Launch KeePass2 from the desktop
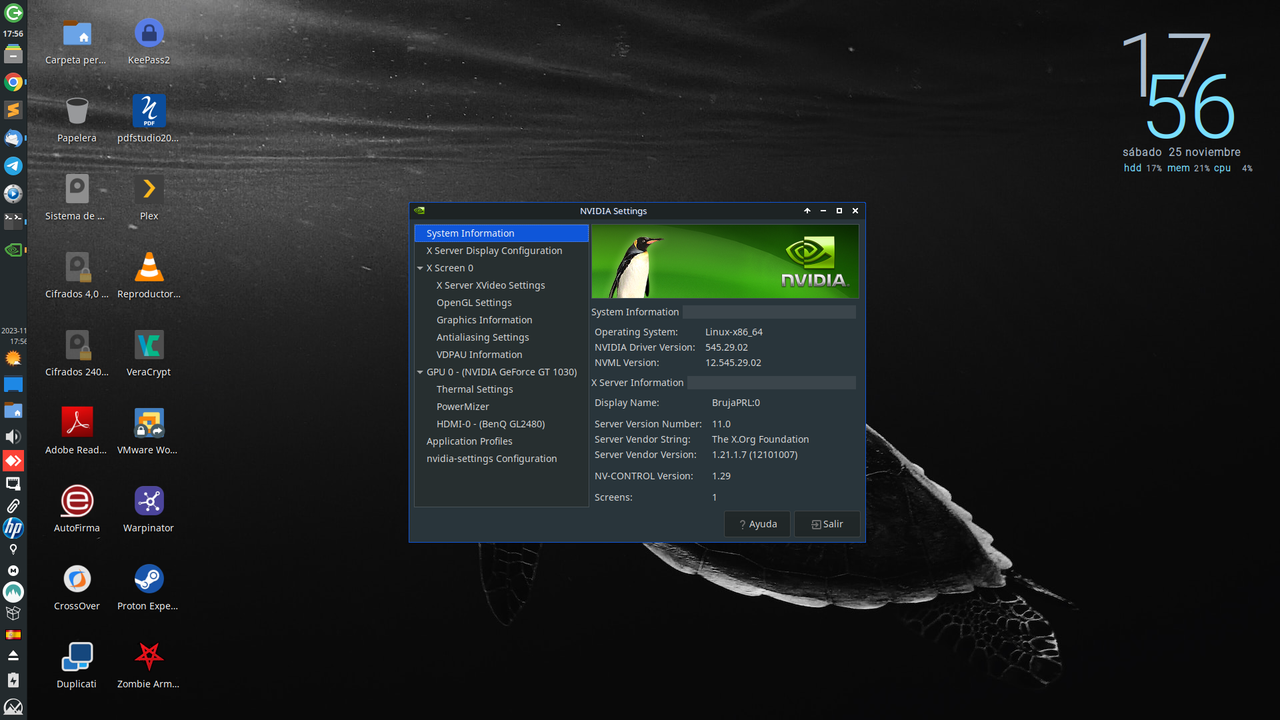This screenshot has height=720, width=1280. click(x=149, y=34)
